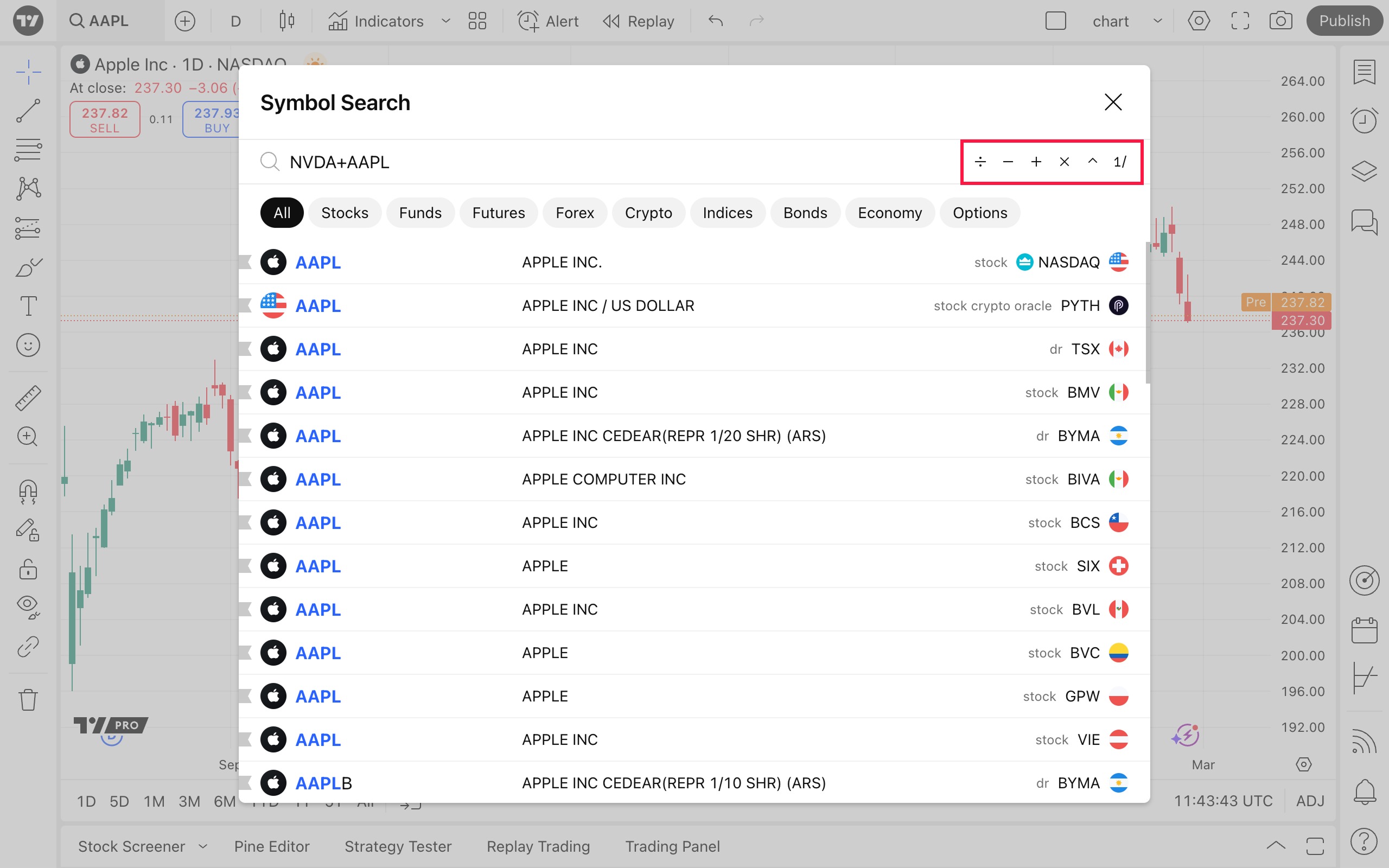The height and width of the screenshot is (868, 1389).
Task: Select the Text annotation tool
Action: coord(28,306)
